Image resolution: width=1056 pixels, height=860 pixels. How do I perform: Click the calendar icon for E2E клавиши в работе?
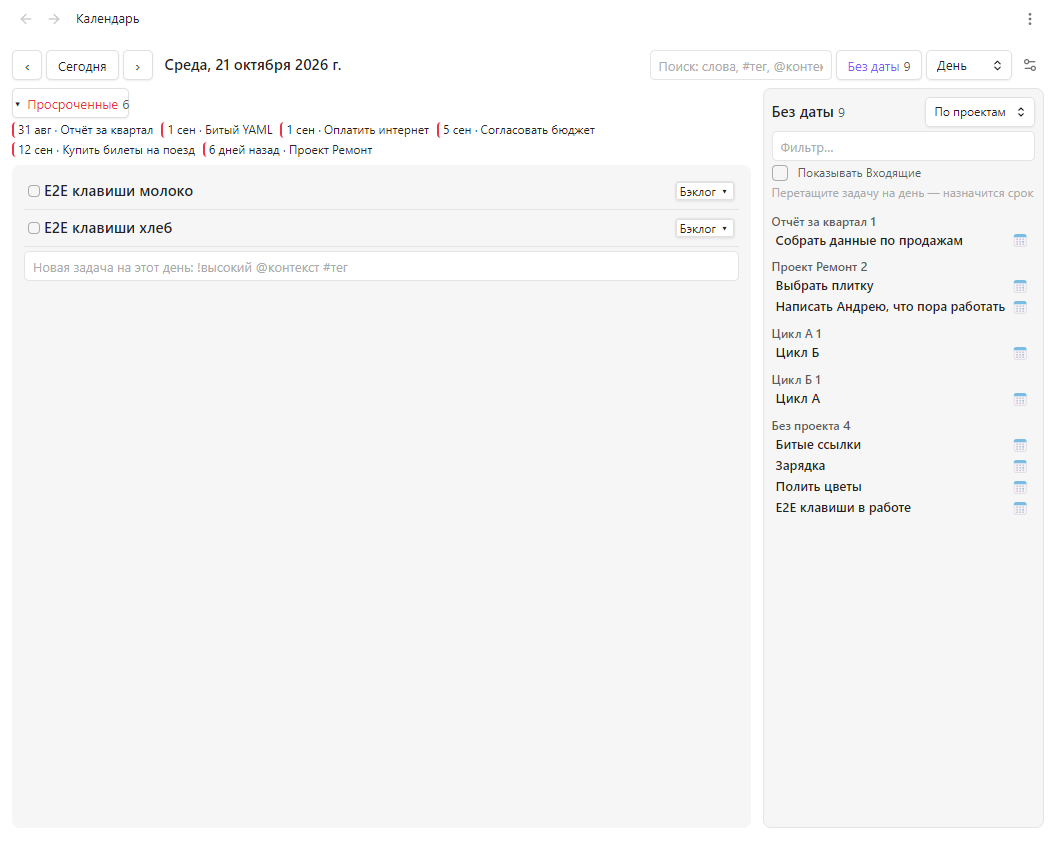pos(1020,508)
